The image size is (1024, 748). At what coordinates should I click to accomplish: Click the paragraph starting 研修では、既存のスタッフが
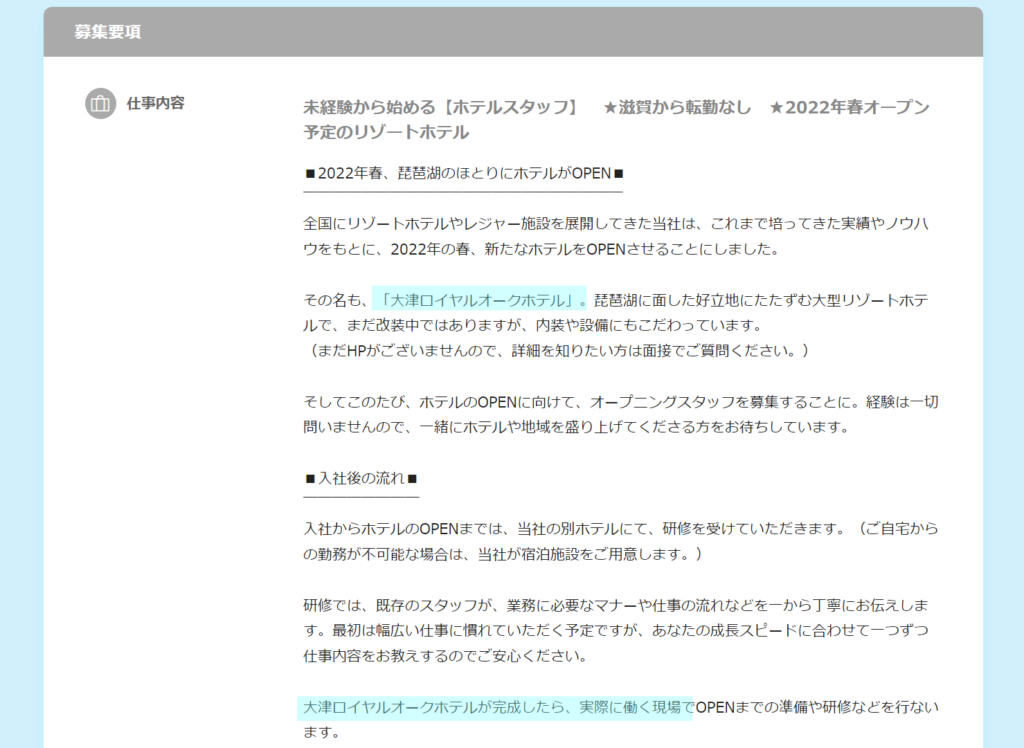click(x=616, y=630)
